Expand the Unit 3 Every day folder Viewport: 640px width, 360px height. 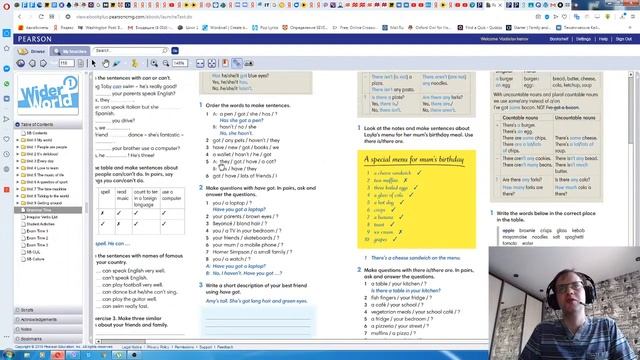(18, 161)
